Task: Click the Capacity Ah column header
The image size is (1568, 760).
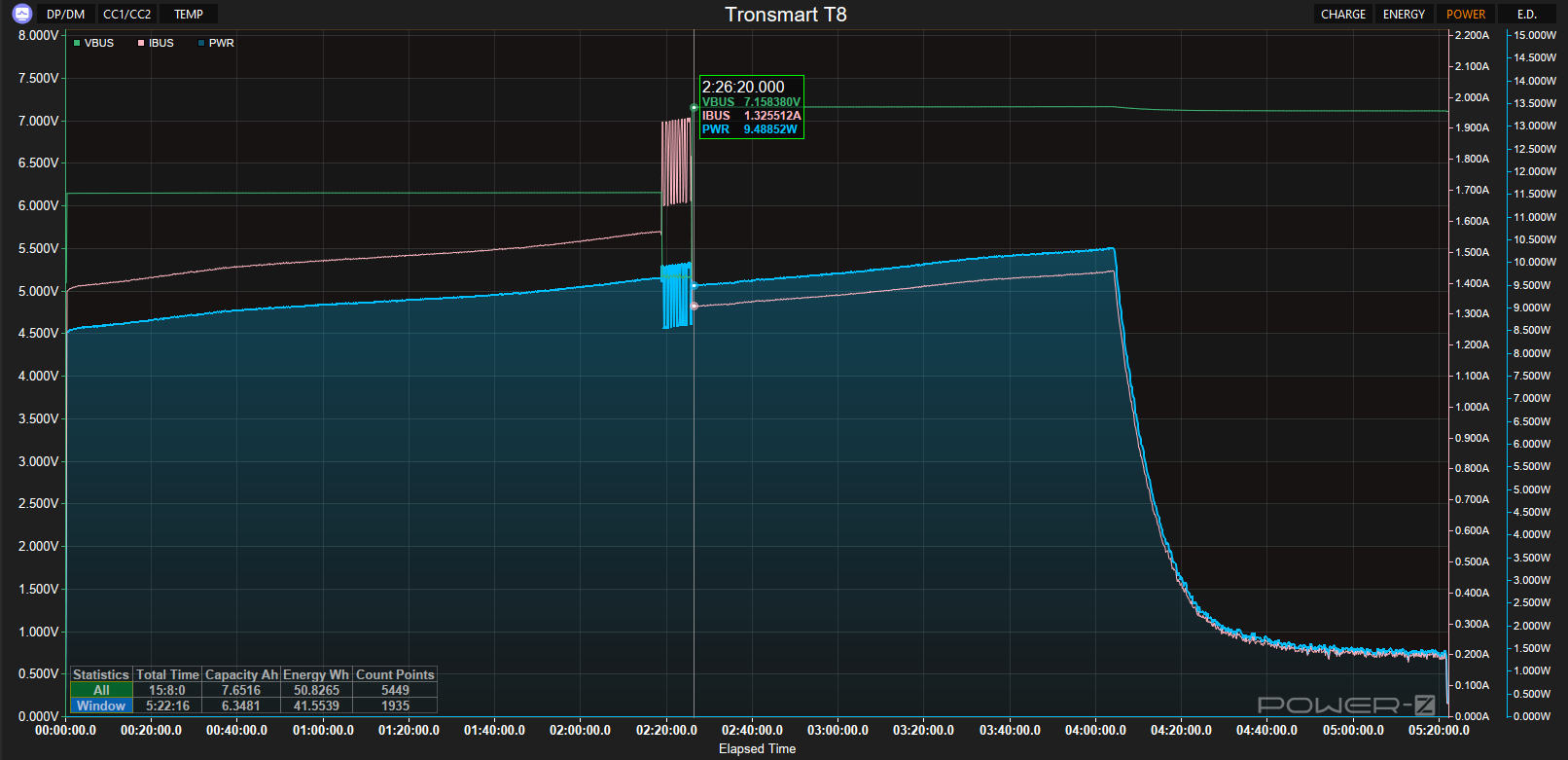Action: click(x=241, y=674)
